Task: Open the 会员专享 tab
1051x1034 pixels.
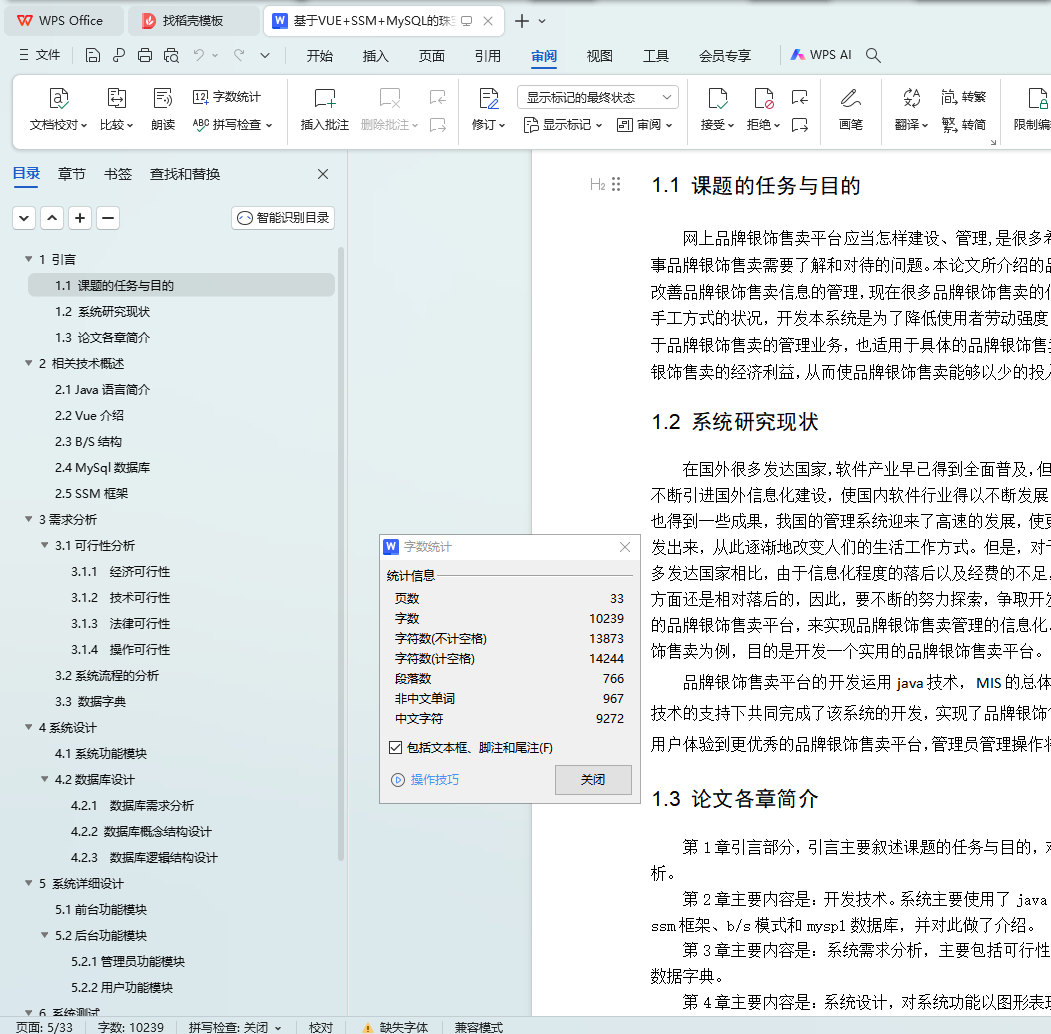Action: pos(725,56)
